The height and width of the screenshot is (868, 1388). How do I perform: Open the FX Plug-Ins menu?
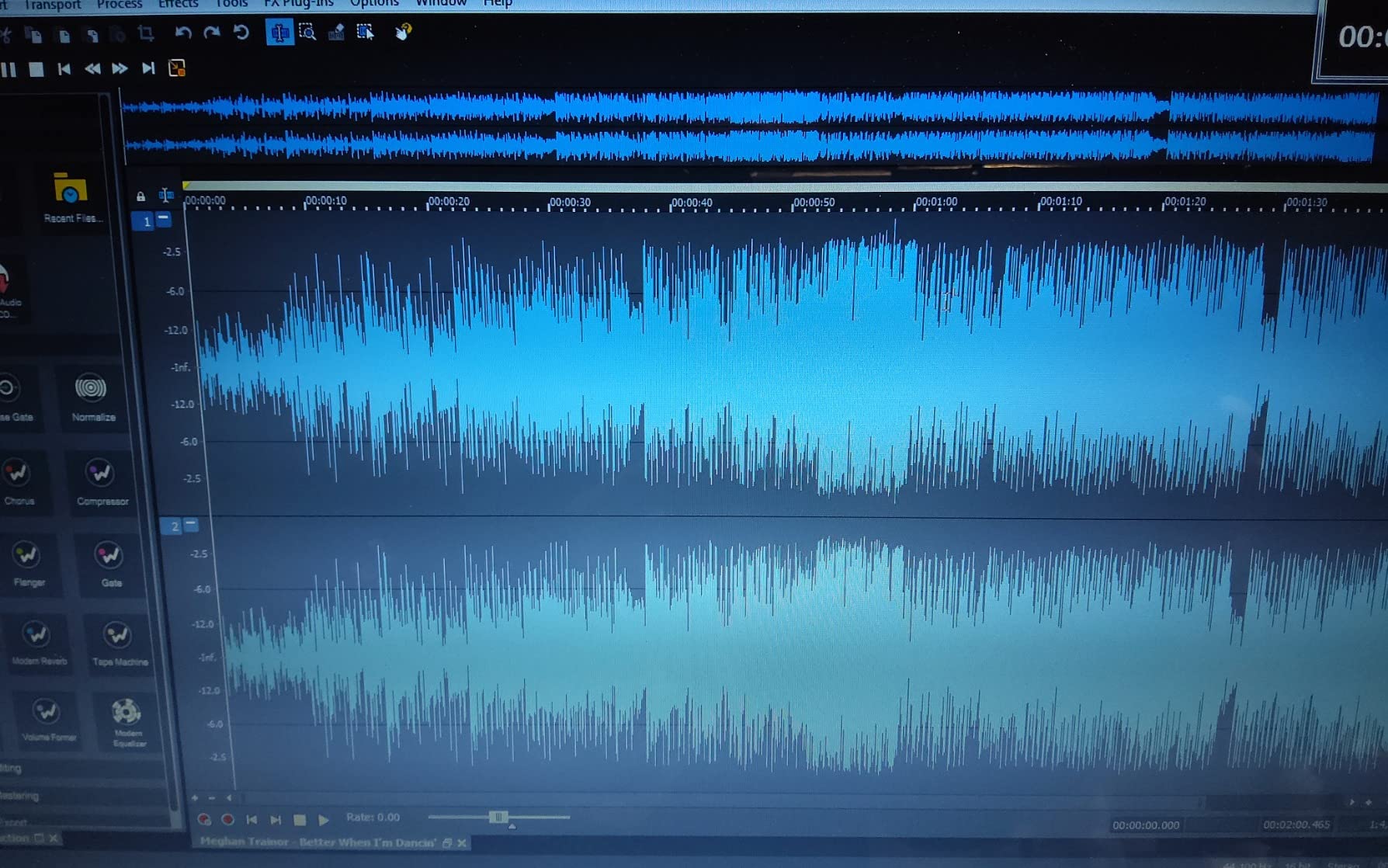point(298,4)
